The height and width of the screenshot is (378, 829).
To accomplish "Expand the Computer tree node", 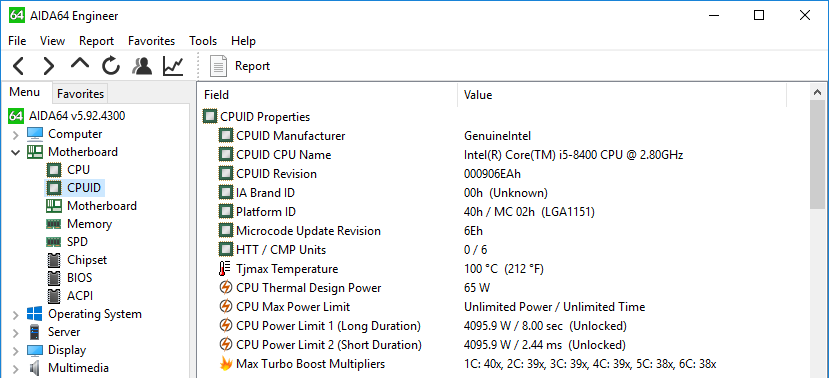I will point(15,135).
